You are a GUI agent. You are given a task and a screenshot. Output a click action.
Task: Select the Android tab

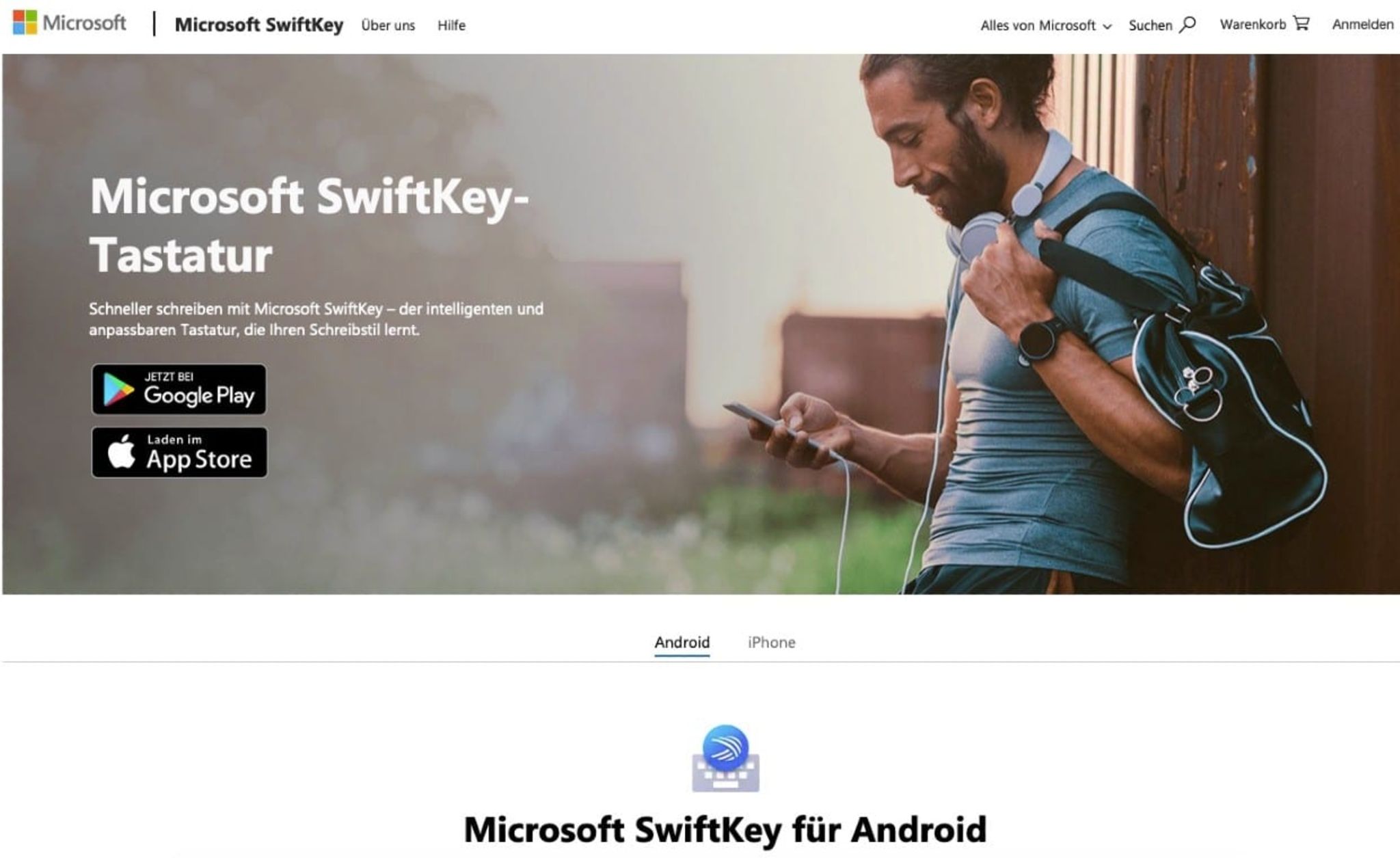click(682, 642)
